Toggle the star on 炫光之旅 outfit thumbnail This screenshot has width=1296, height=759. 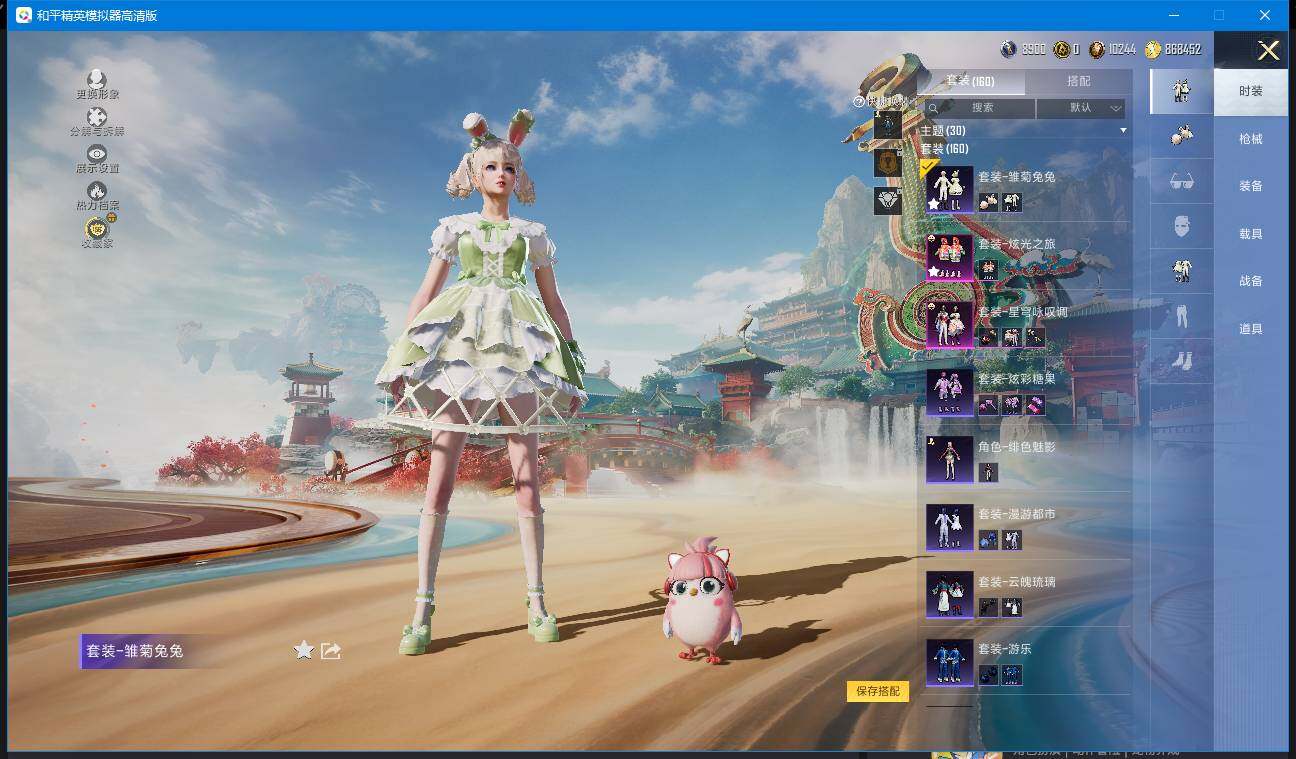tap(933, 271)
